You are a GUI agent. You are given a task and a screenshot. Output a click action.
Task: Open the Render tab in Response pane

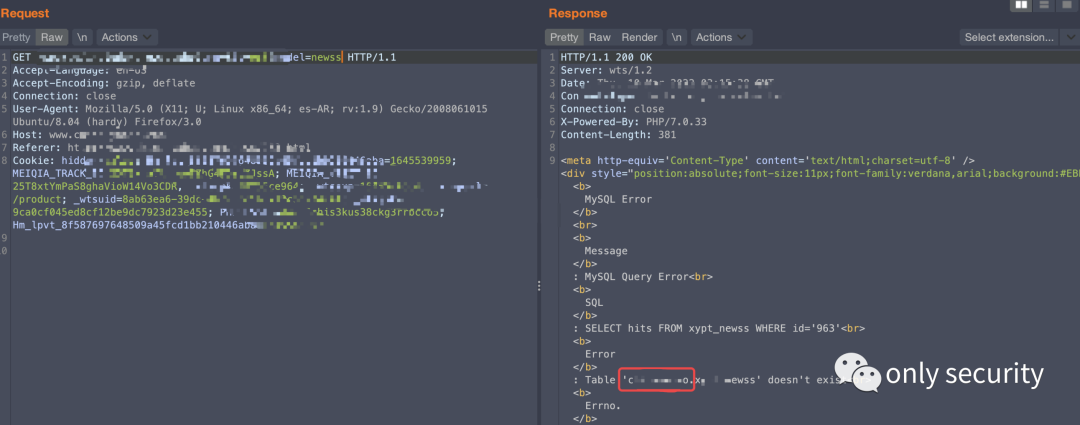[x=639, y=37]
